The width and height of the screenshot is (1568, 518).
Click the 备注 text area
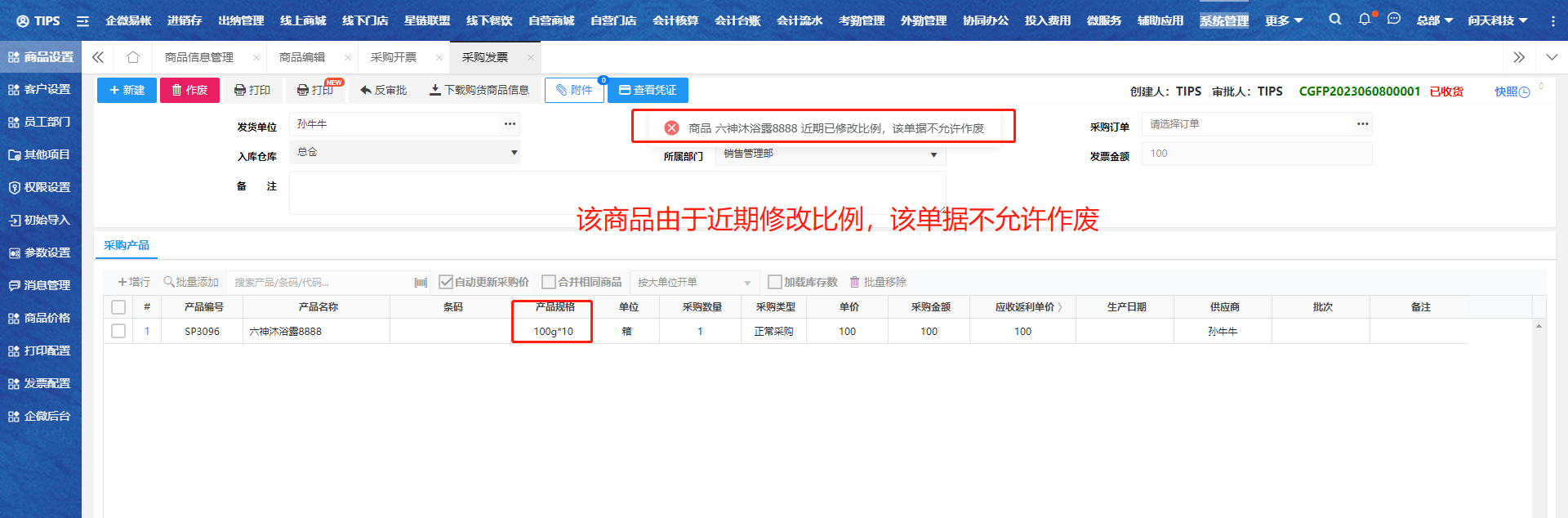pyautogui.click(x=617, y=193)
